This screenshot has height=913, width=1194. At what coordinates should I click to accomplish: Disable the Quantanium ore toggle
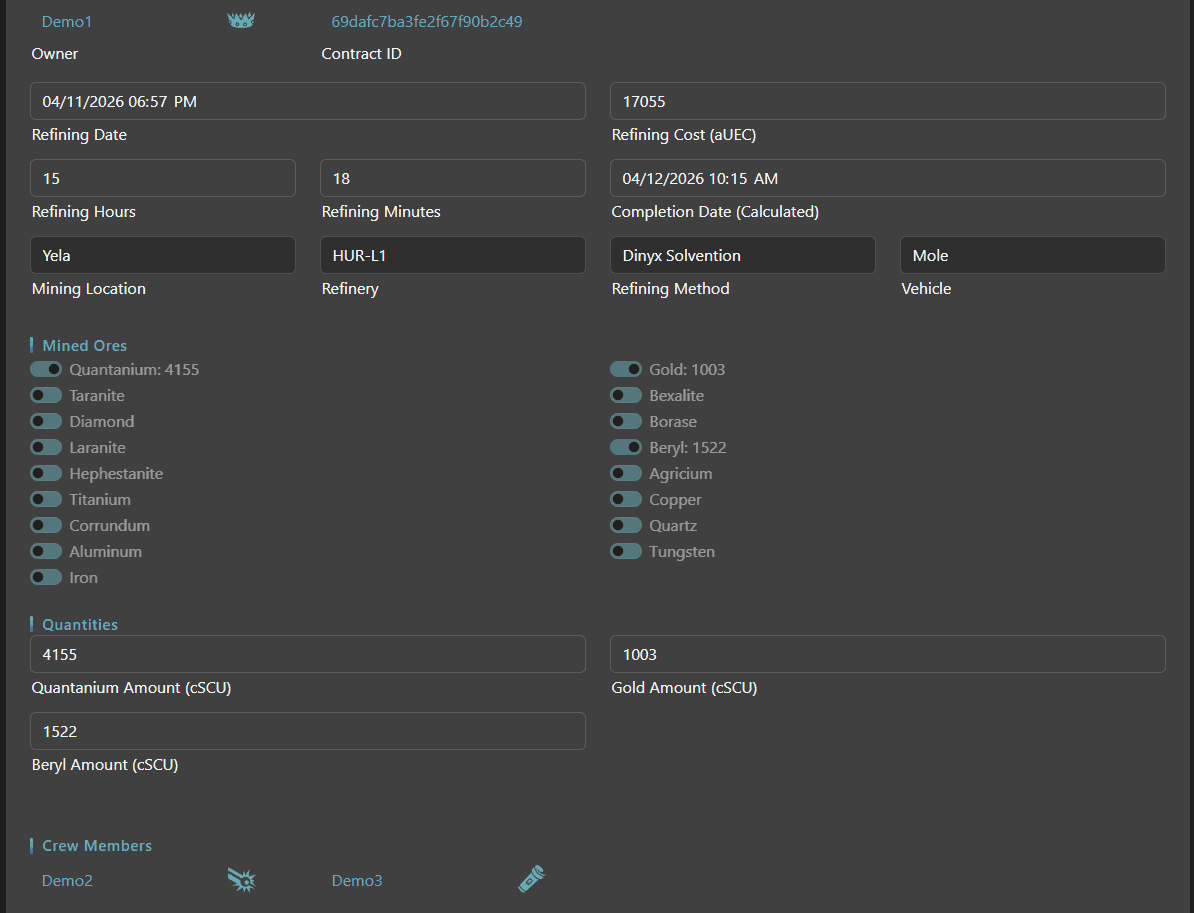coord(46,369)
